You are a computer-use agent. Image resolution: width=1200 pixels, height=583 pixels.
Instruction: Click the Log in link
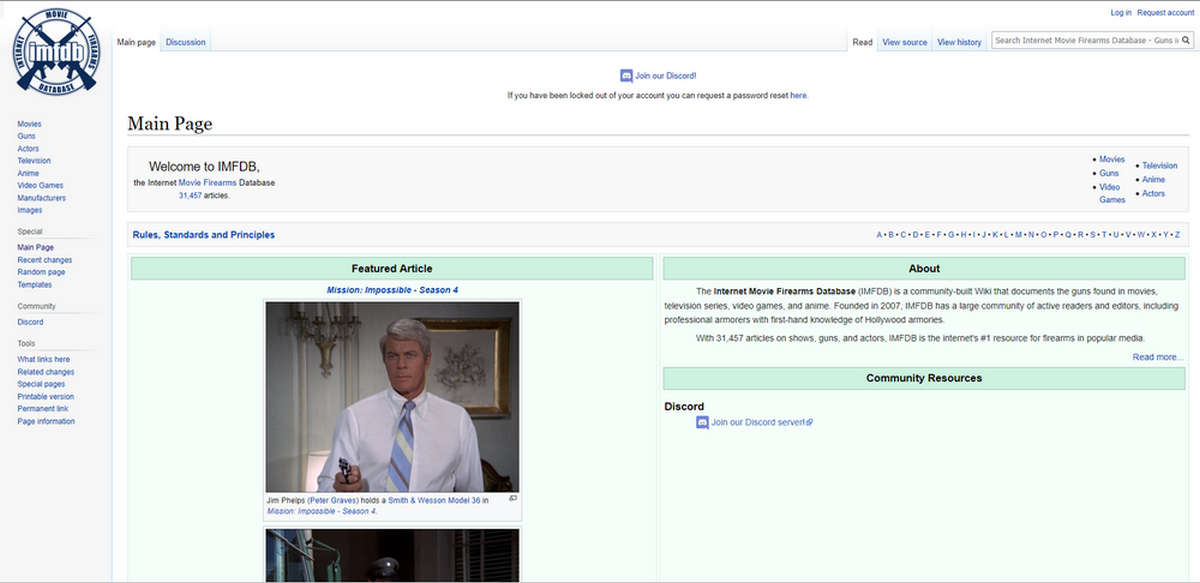click(x=1121, y=13)
